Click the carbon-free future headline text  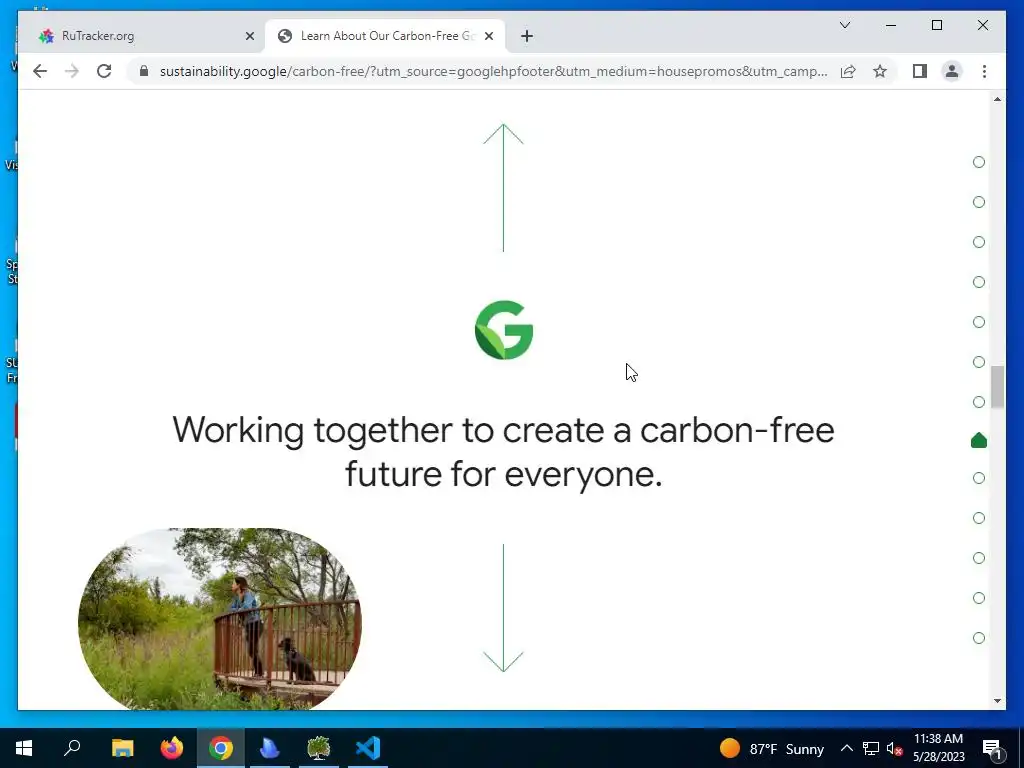tap(504, 452)
